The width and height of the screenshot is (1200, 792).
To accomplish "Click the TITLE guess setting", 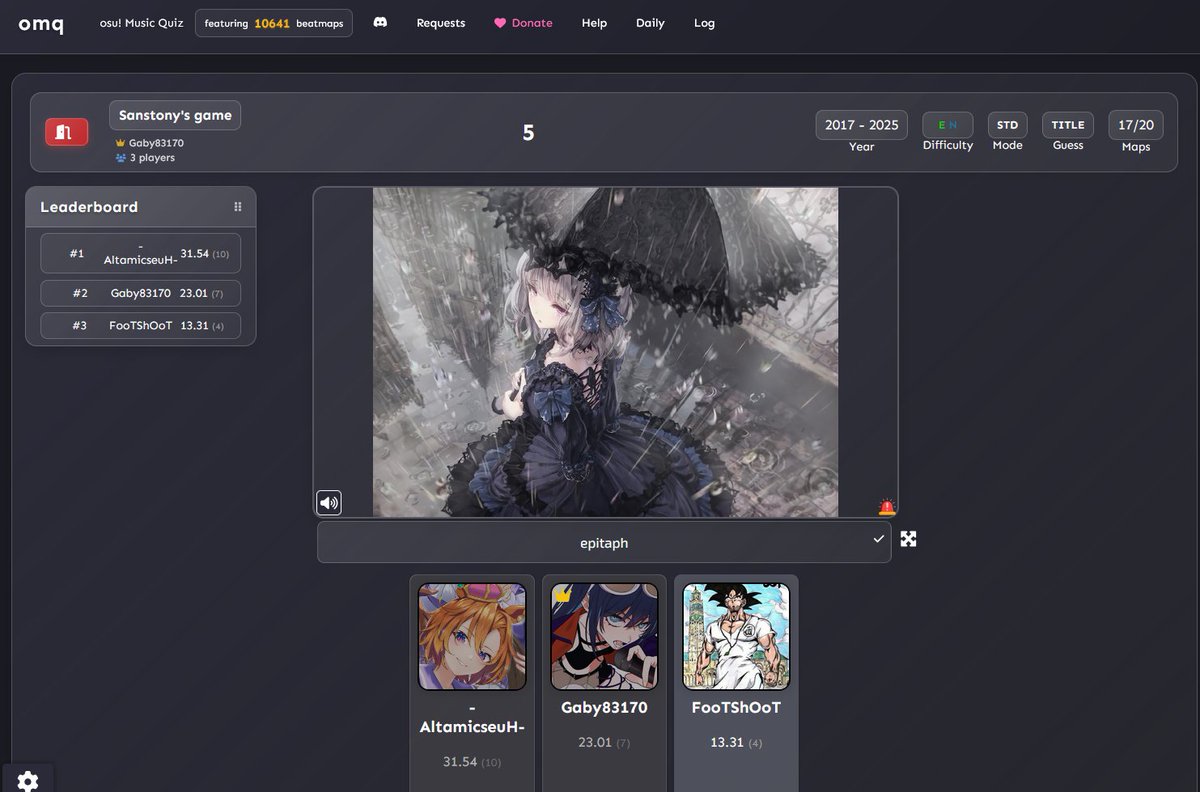I will (x=1068, y=125).
